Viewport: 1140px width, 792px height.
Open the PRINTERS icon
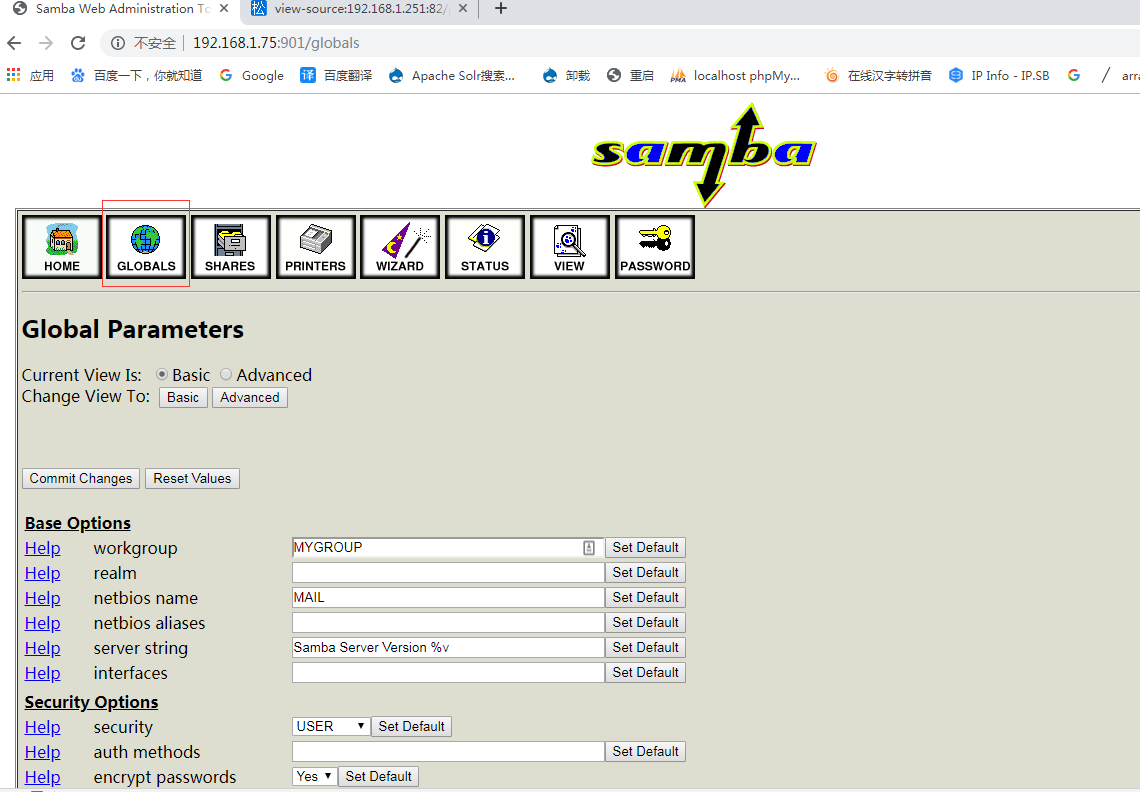(316, 247)
